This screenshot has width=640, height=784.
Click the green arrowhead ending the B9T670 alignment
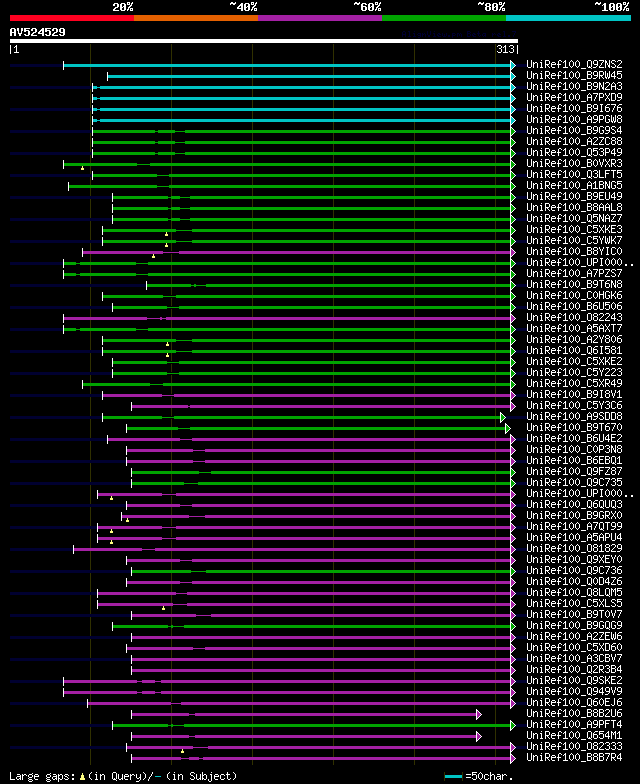click(508, 428)
